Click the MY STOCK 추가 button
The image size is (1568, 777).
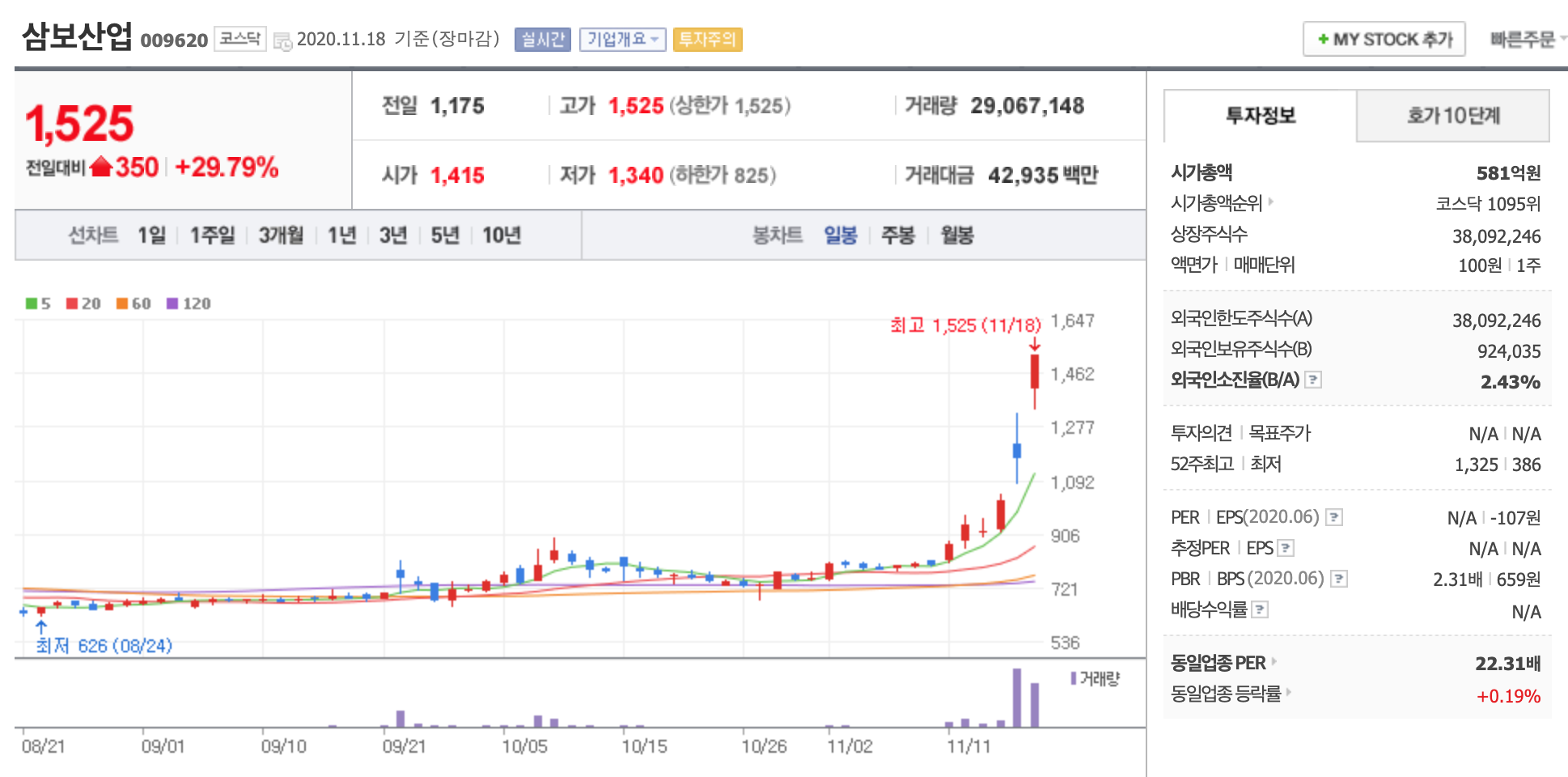(x=1384, y=39)
